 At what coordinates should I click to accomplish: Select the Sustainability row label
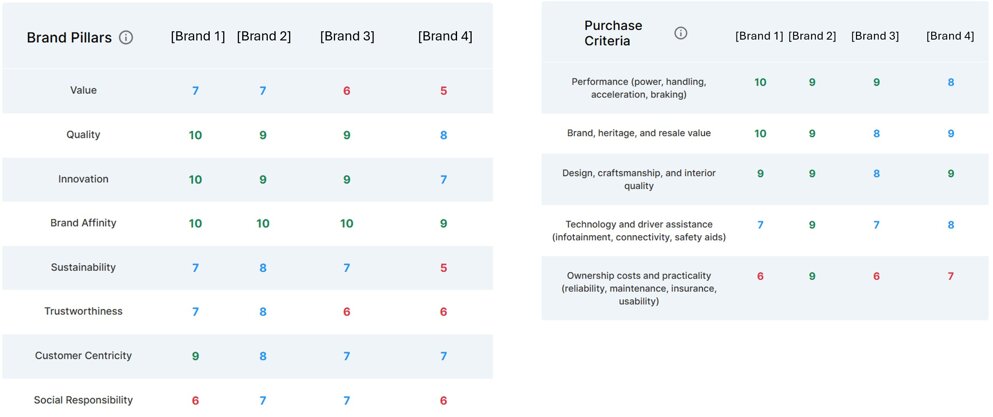pos(83,268)
